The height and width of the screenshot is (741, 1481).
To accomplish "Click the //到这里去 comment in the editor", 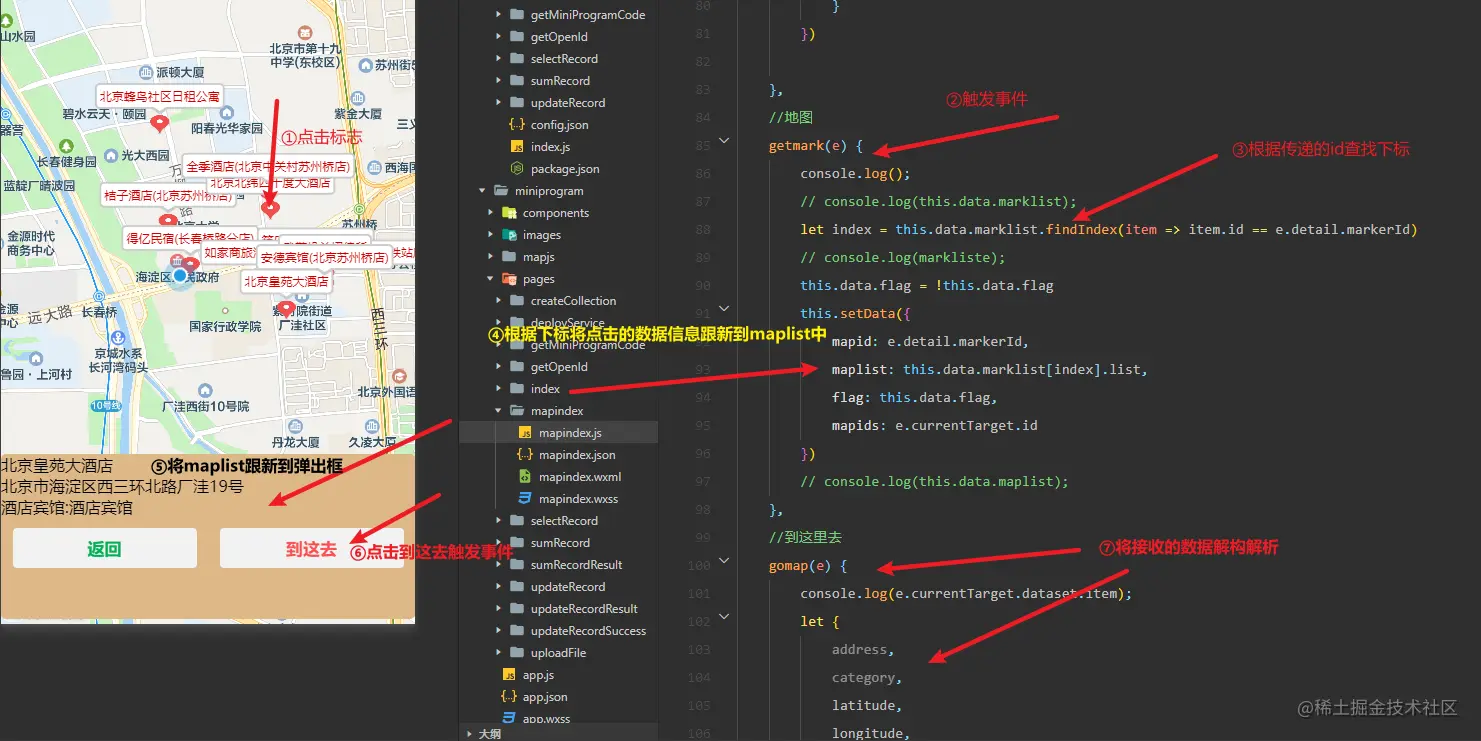I will tap(805, 537).
